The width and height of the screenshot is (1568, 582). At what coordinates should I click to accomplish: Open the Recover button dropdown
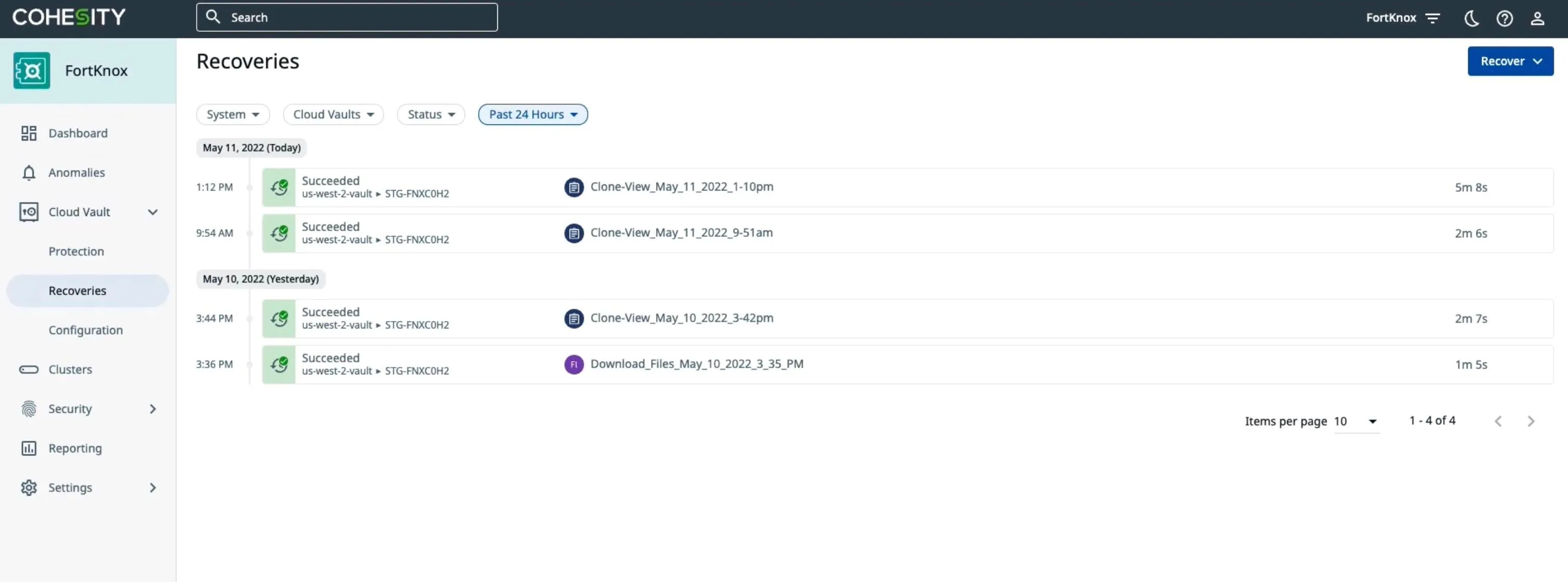point(1510,61)
